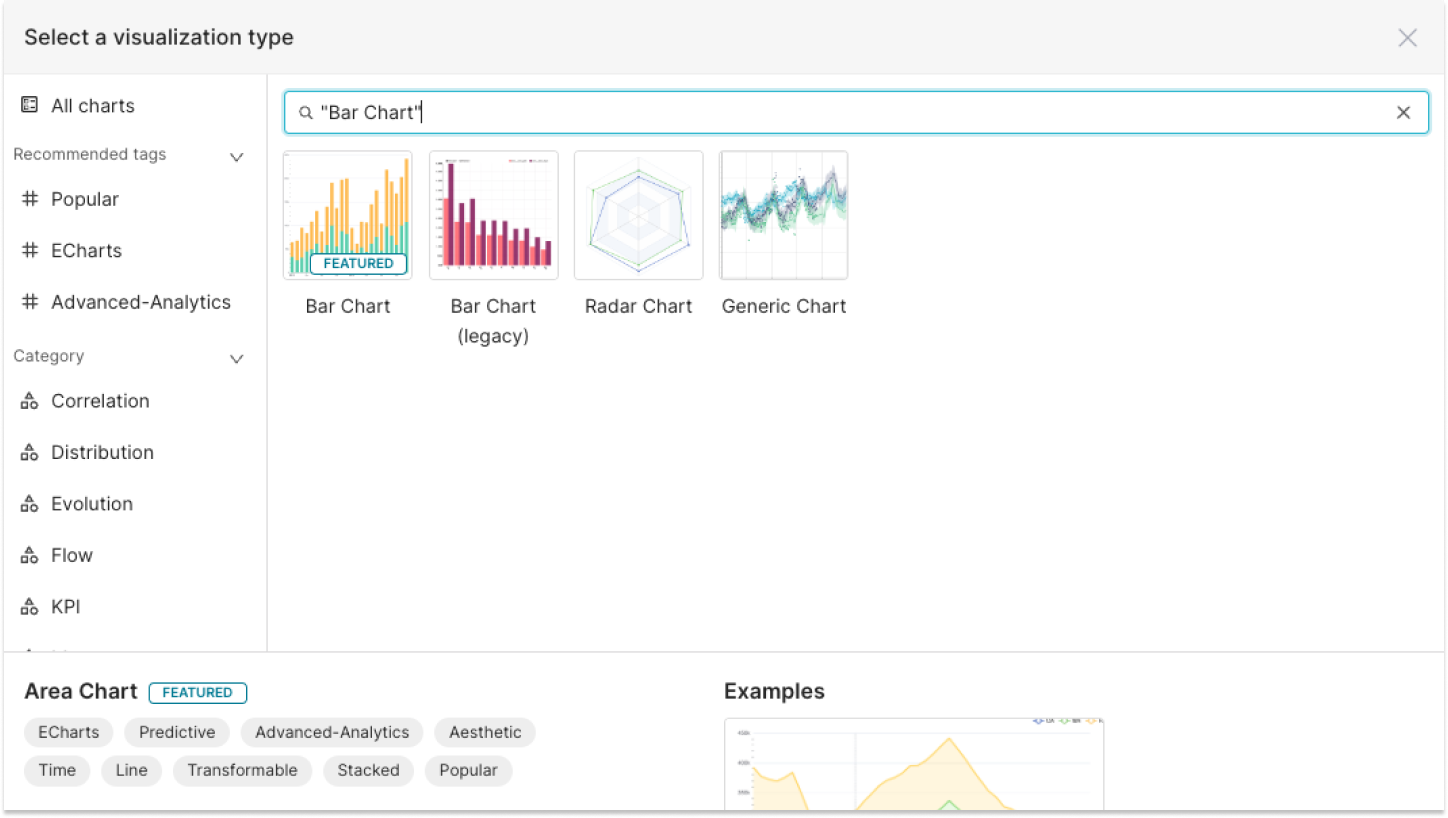
Task: Select the Flow category
Action: pyautogui.click(x=72, y=555)
